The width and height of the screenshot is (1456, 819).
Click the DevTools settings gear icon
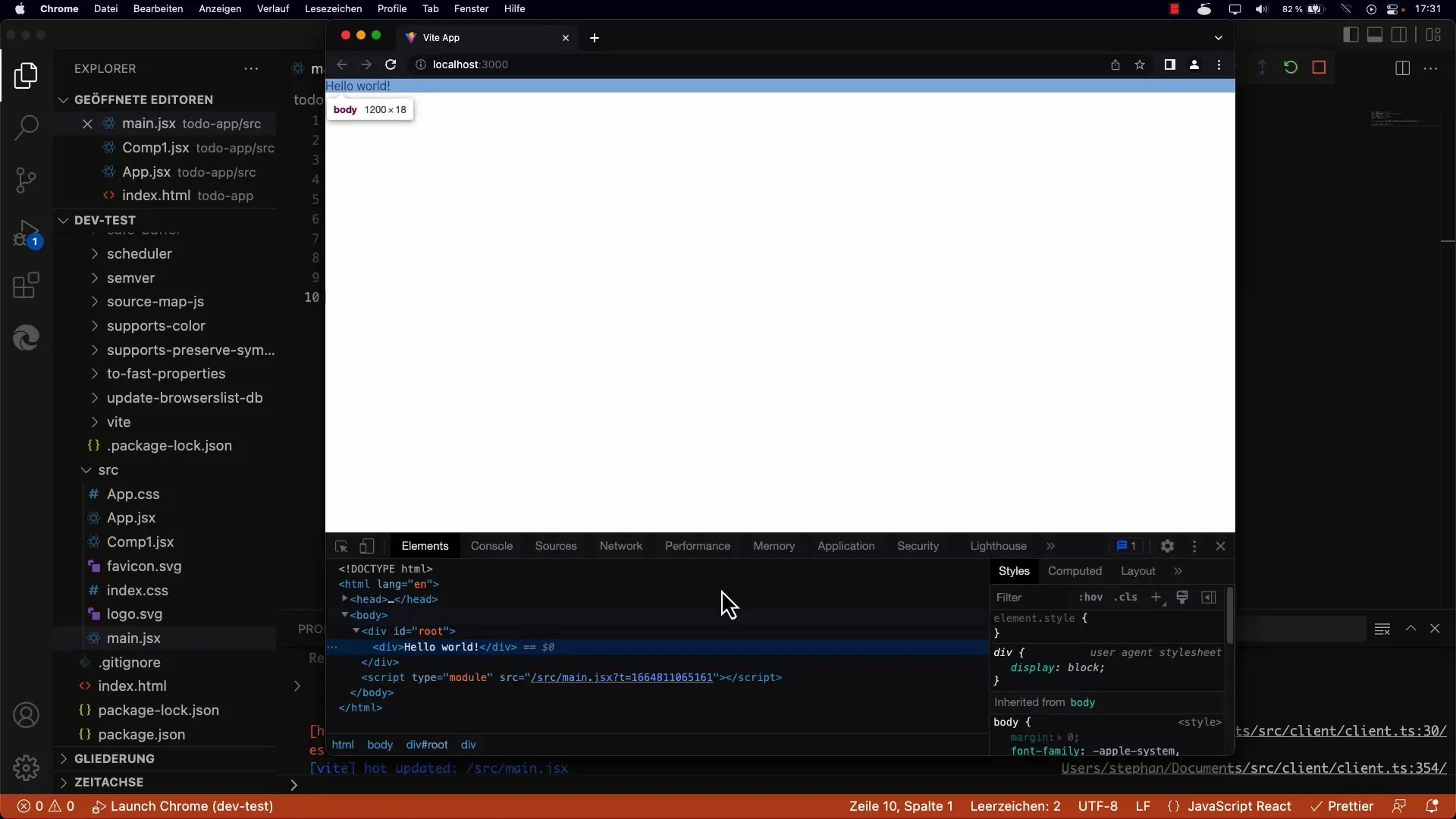point(1167,545)
